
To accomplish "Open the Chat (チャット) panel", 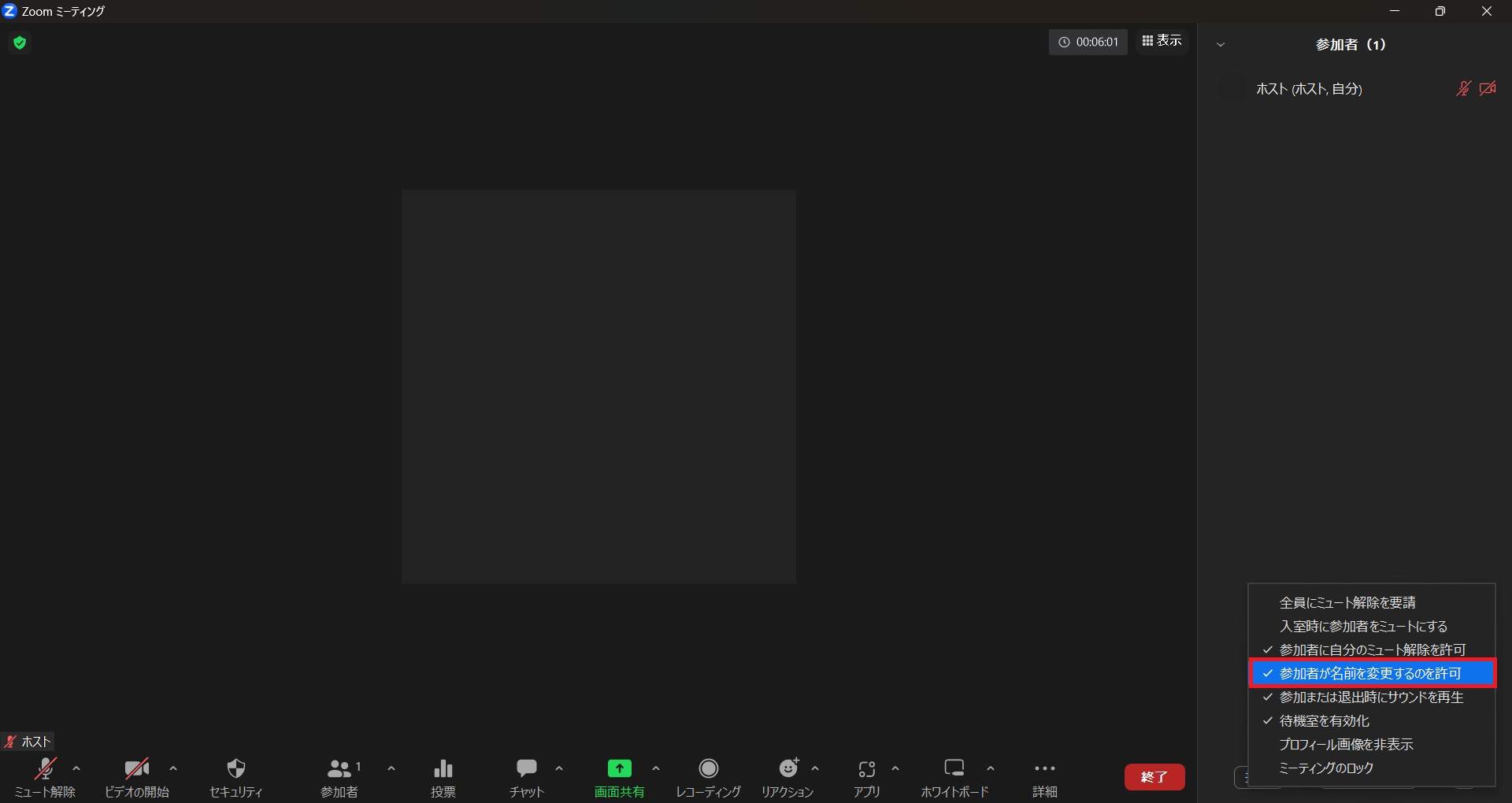I will coord(526,769).
